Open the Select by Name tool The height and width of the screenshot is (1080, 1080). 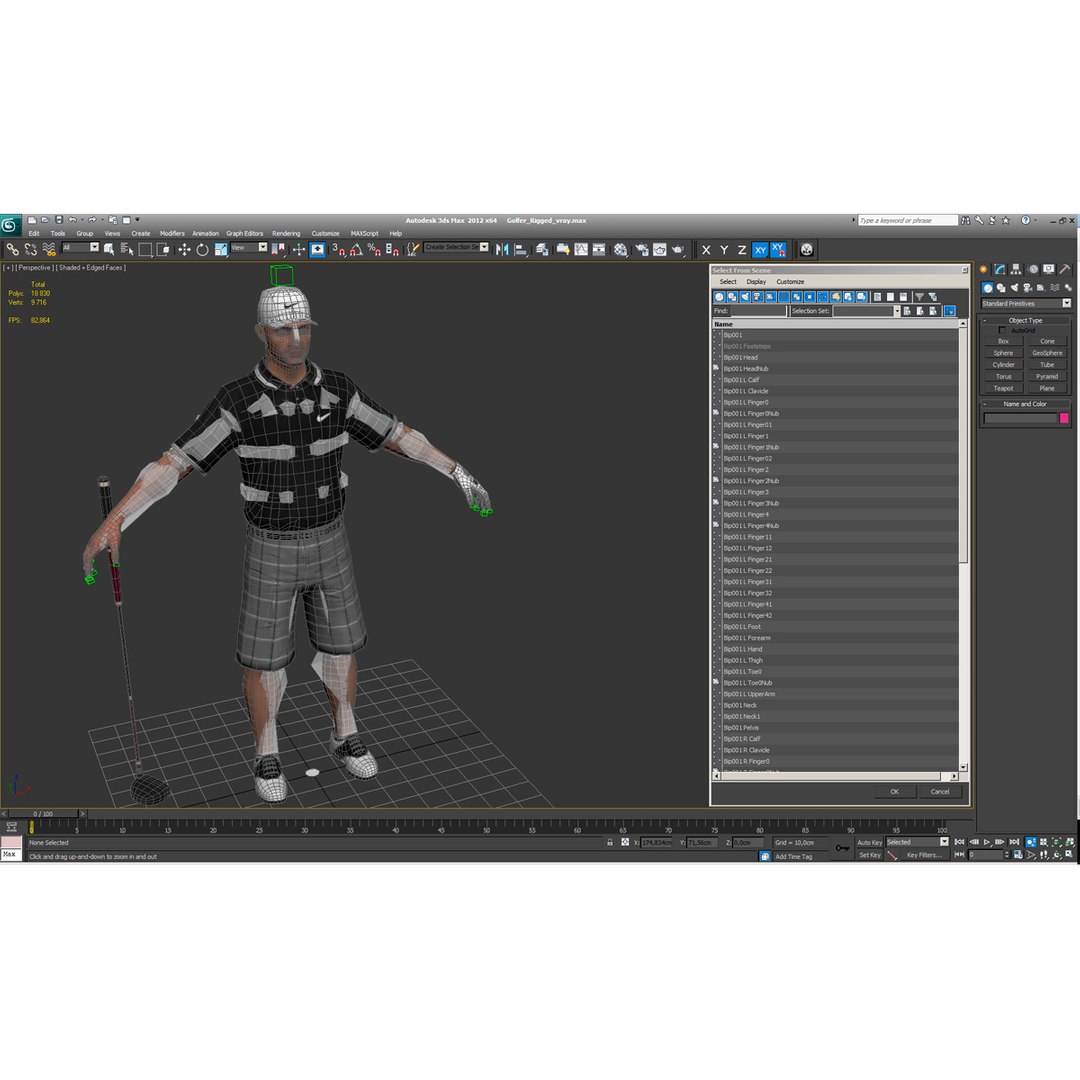(127, 249)
